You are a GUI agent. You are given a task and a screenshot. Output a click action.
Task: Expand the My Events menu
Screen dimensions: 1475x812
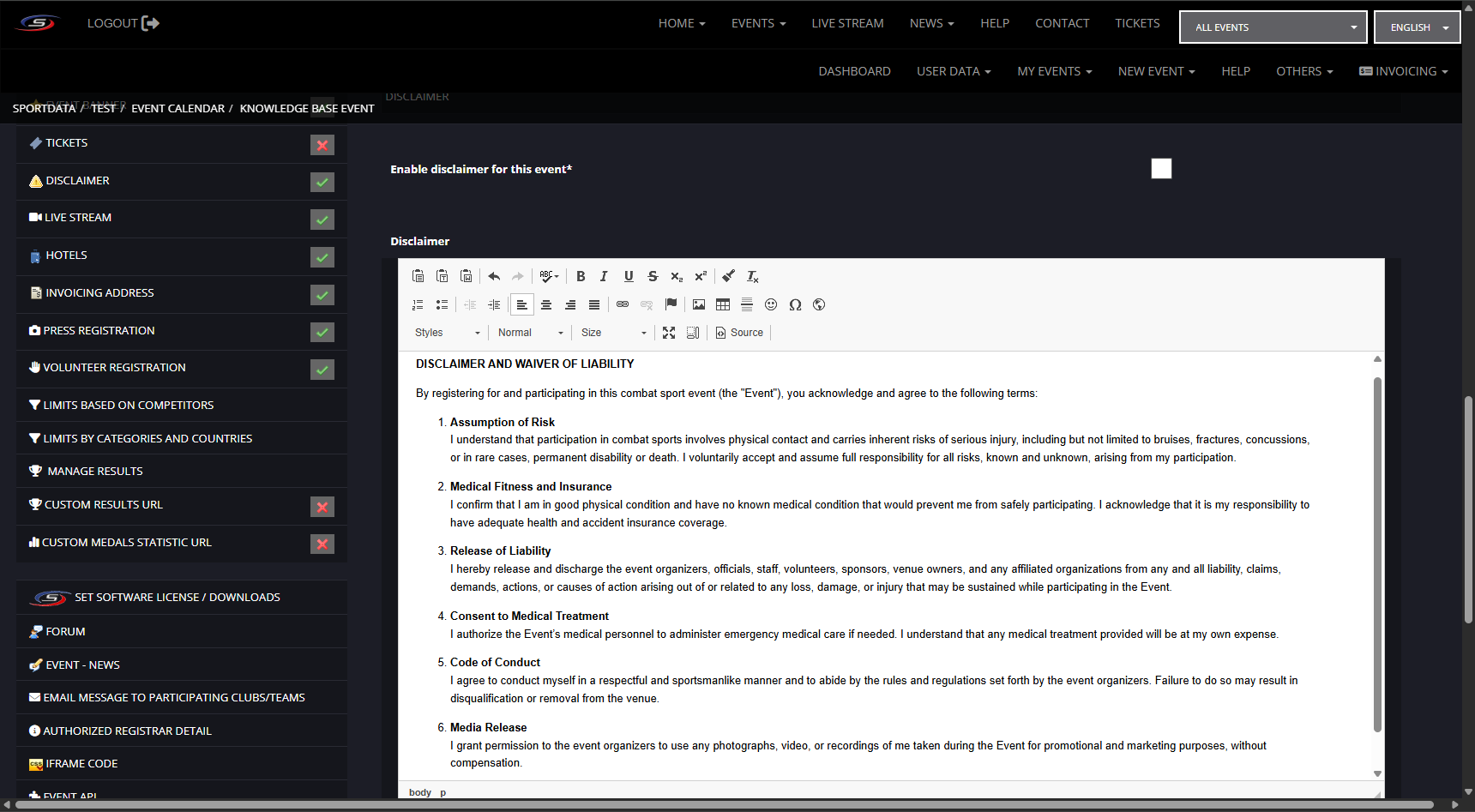click(x=1055, y=71)
